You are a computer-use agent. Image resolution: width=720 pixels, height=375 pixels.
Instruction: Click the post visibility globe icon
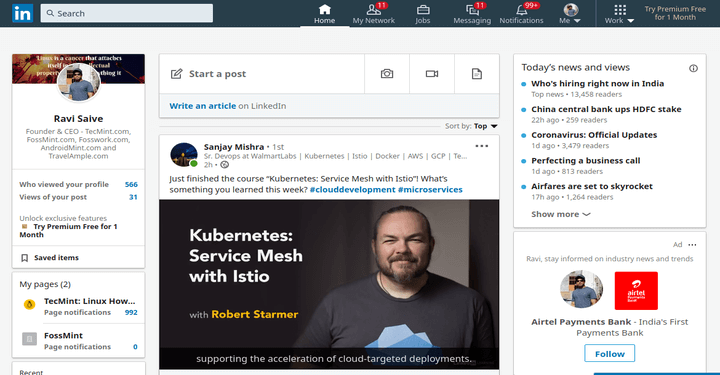pos(225,165)
